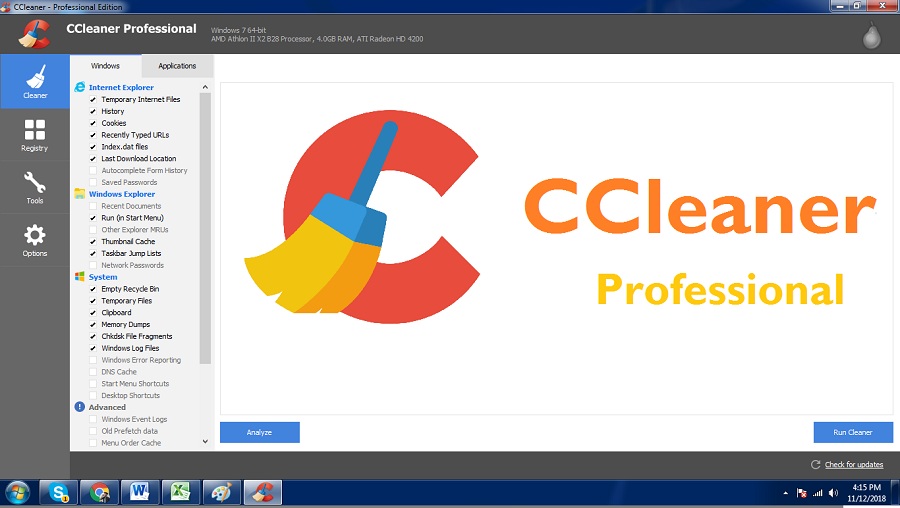Open the Windows Start menu

(x=18, y=493)
